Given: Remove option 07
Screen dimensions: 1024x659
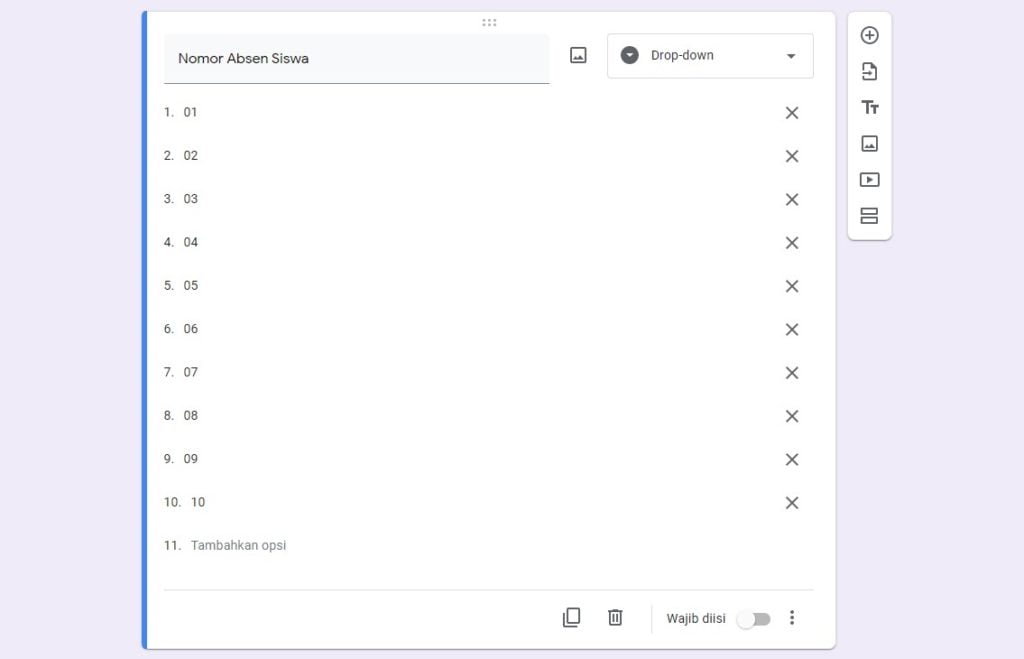Looking at the screenshot, I should (792, 373).
